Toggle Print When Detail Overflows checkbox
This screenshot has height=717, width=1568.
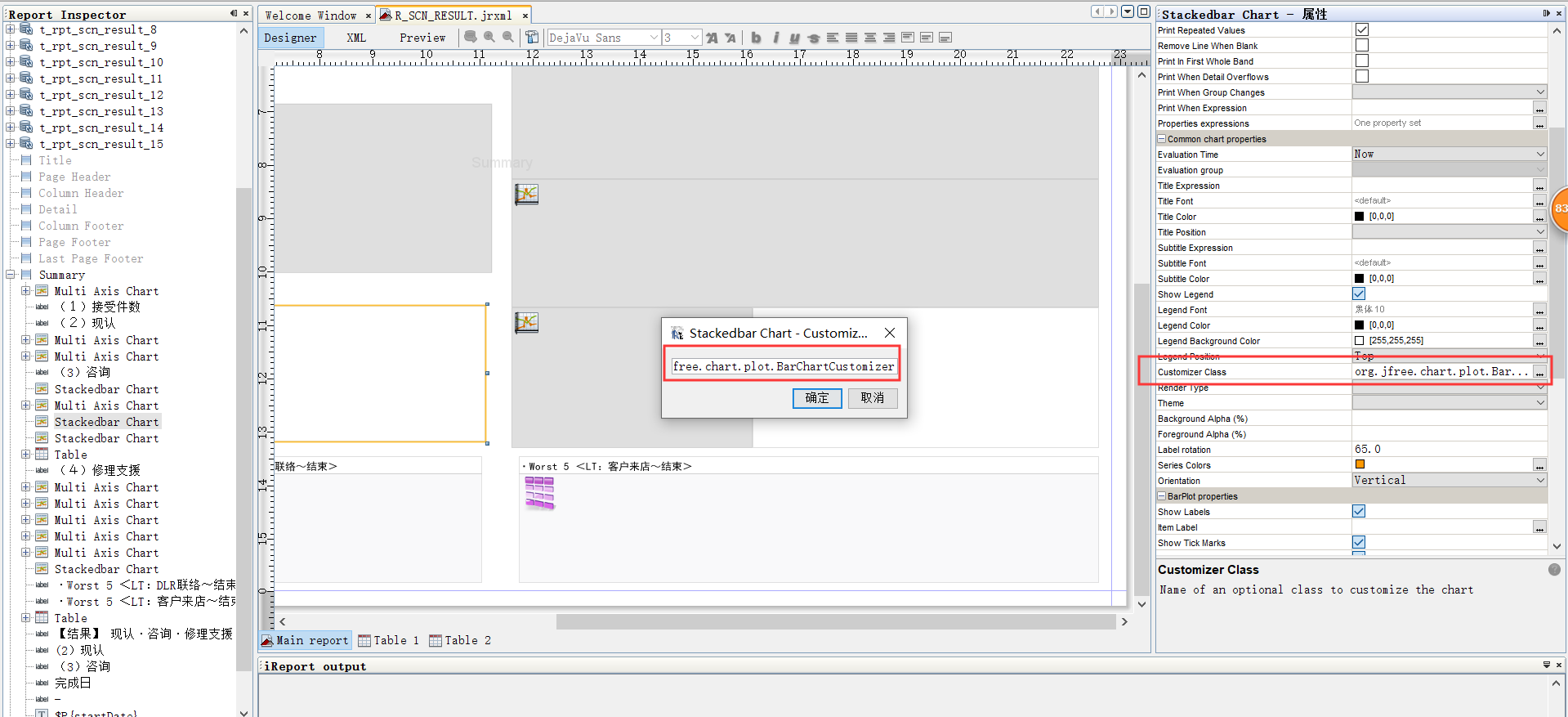point(1362,77)
